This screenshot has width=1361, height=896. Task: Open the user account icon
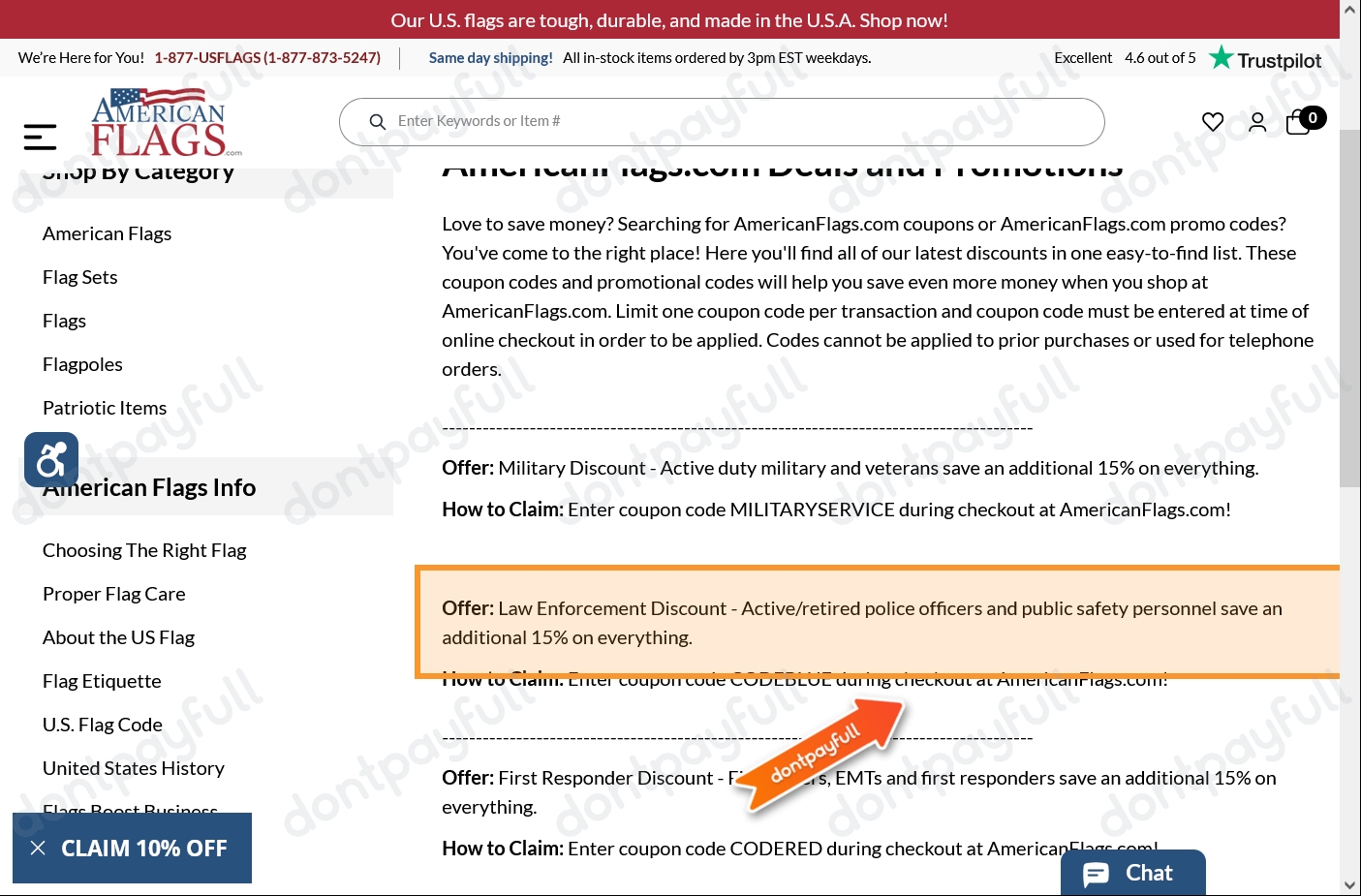tap(1256, 122)
